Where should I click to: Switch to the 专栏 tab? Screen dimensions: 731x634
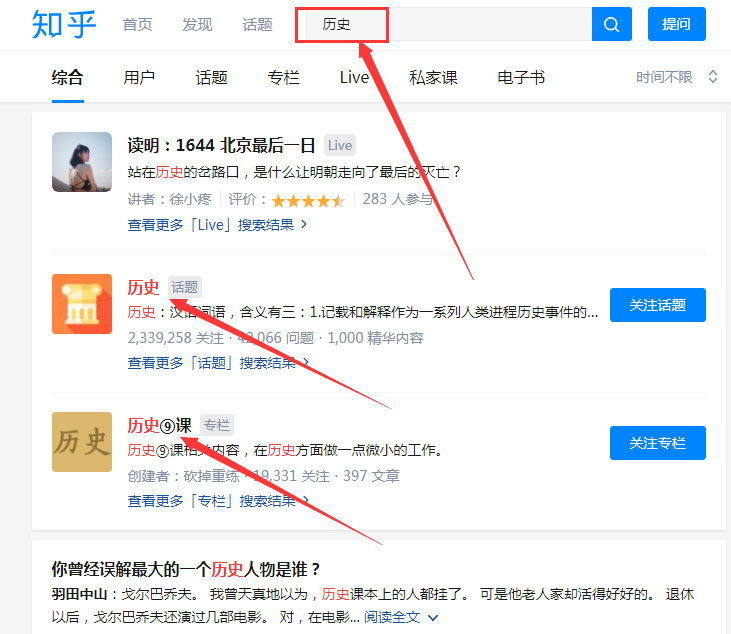[283, 77]
